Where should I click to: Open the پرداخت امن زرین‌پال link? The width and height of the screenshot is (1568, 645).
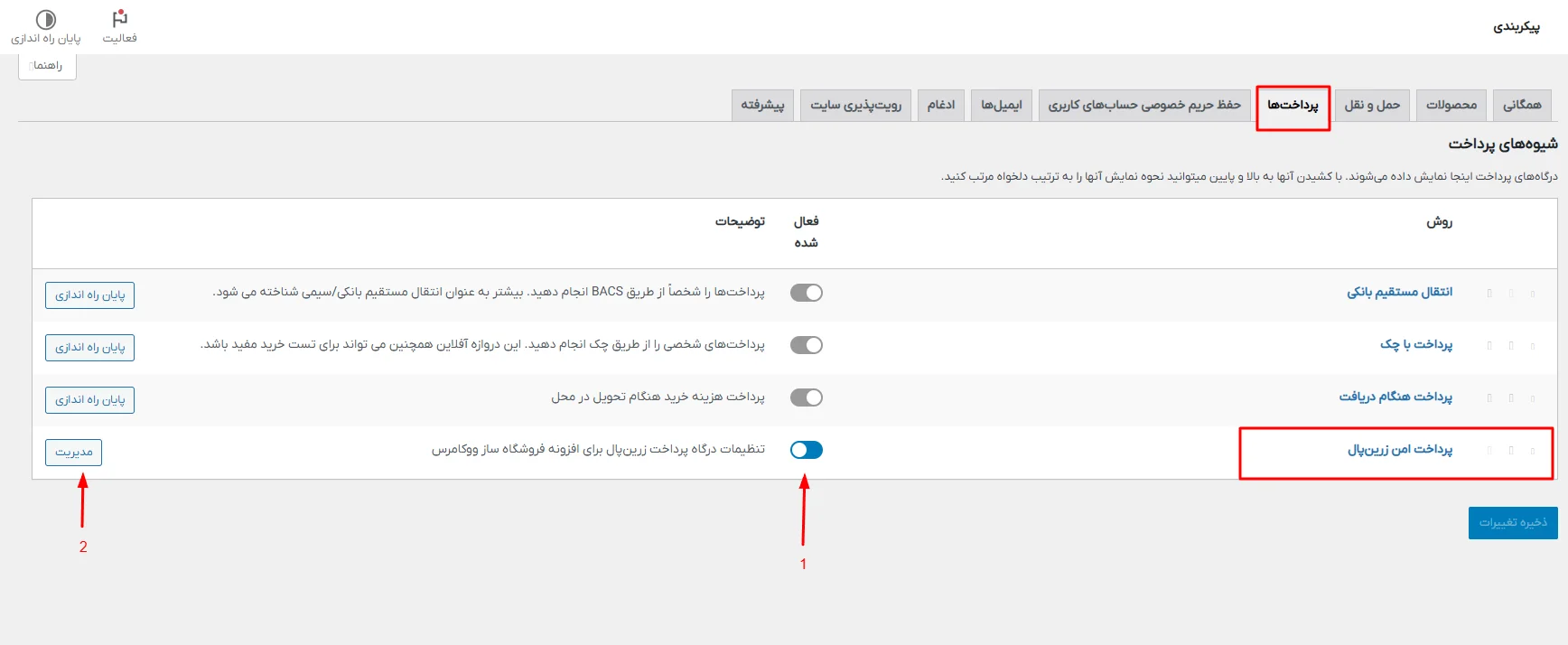tap(1400, 449)
